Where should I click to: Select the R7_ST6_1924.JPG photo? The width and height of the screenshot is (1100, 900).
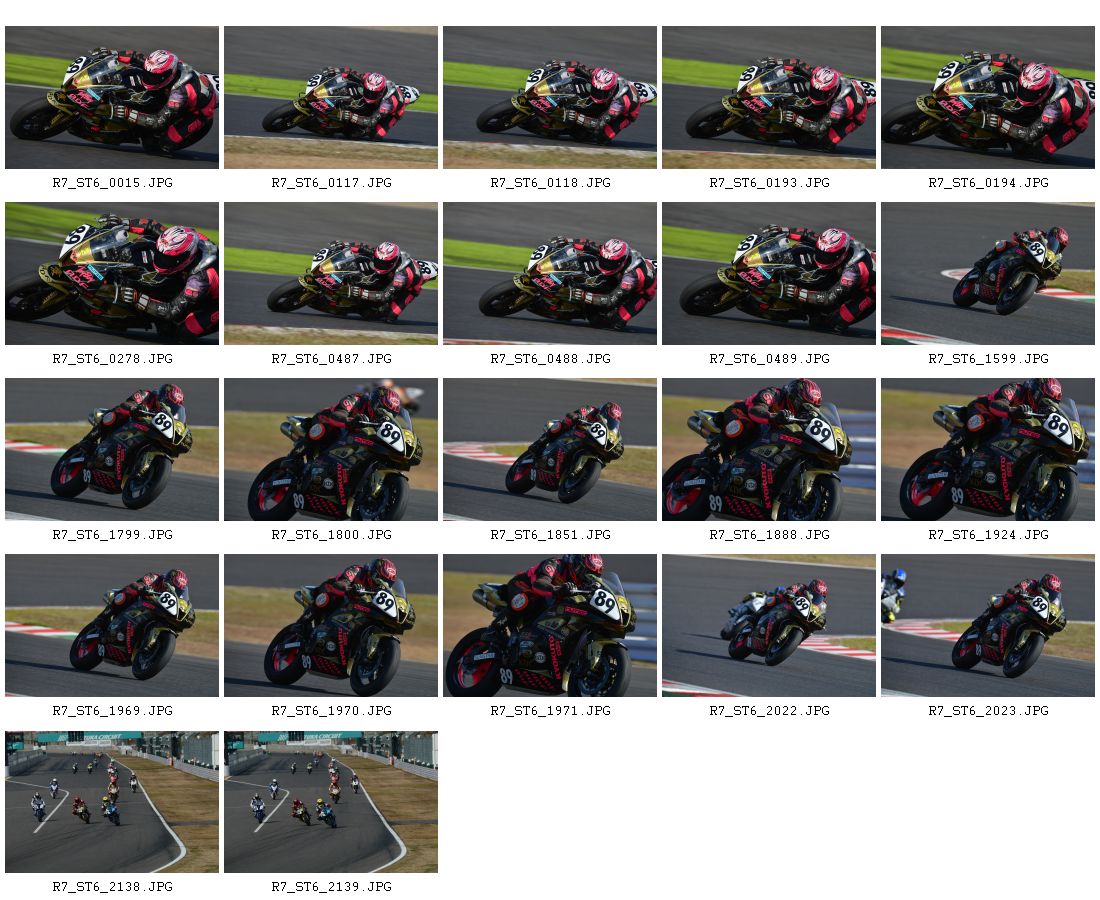click(x=988, y=450)
